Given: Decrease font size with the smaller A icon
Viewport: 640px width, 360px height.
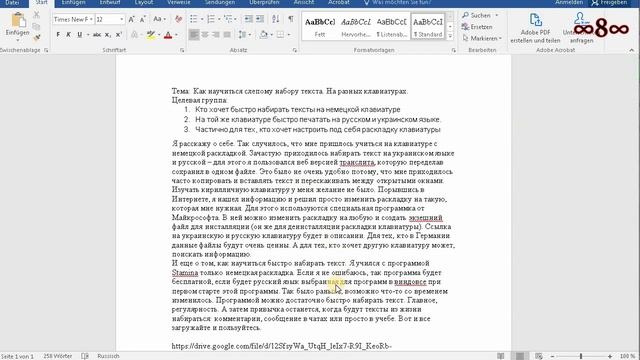Looking at the screenshot, I should pos(142,19).
